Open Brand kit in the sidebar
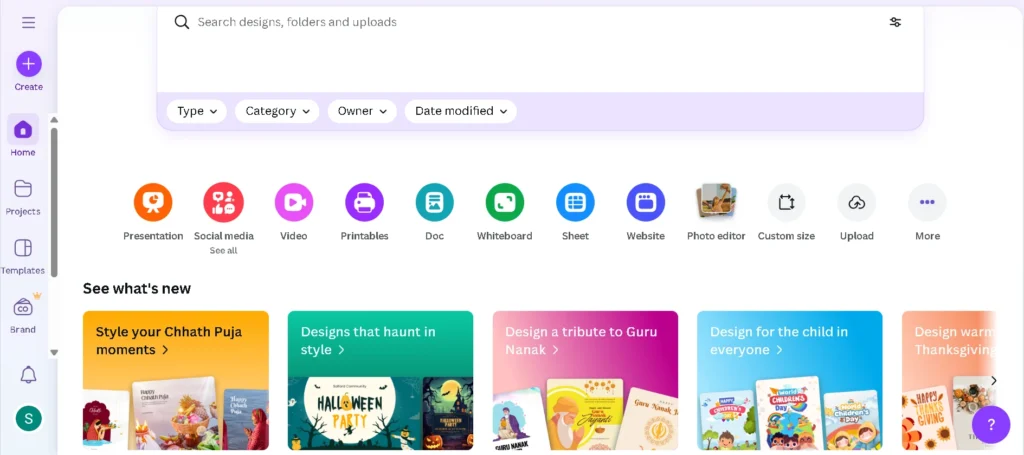Image resolution: width=1024 pixels, height=455 pixels. pyautogui.click(x=23, y=313)
